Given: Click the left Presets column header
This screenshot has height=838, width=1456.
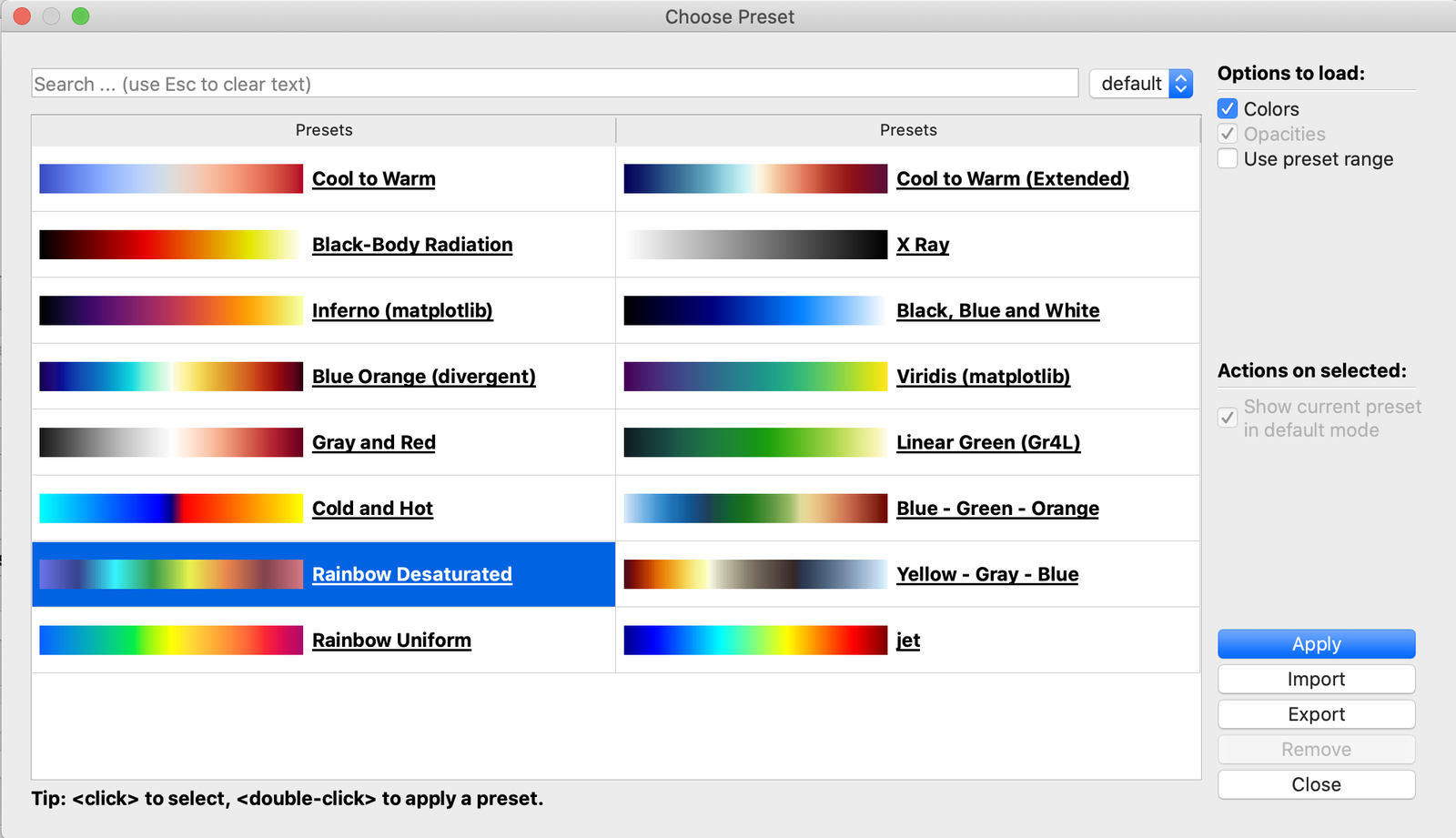Looking at the screenshot, I should coord(324,130).
